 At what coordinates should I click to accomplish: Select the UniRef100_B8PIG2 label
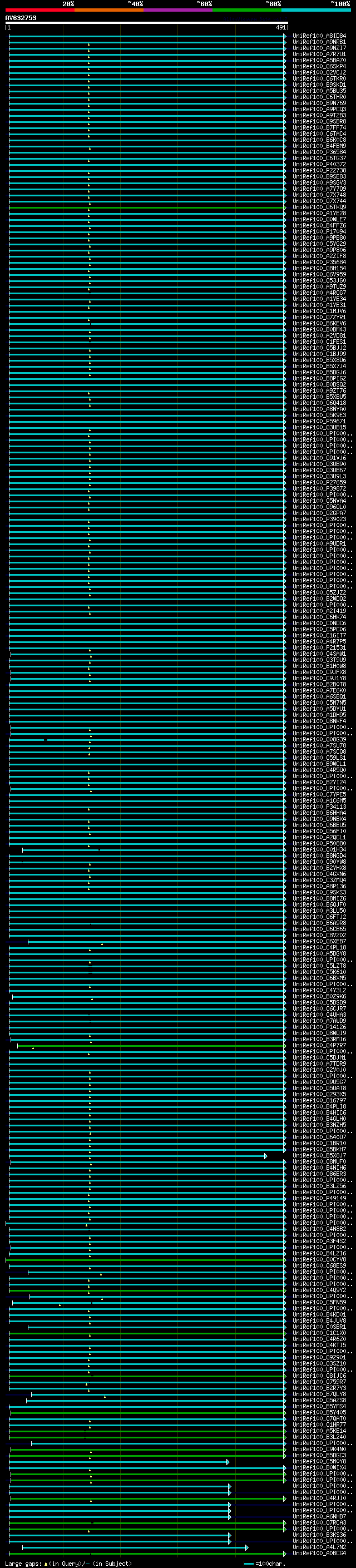319,379
